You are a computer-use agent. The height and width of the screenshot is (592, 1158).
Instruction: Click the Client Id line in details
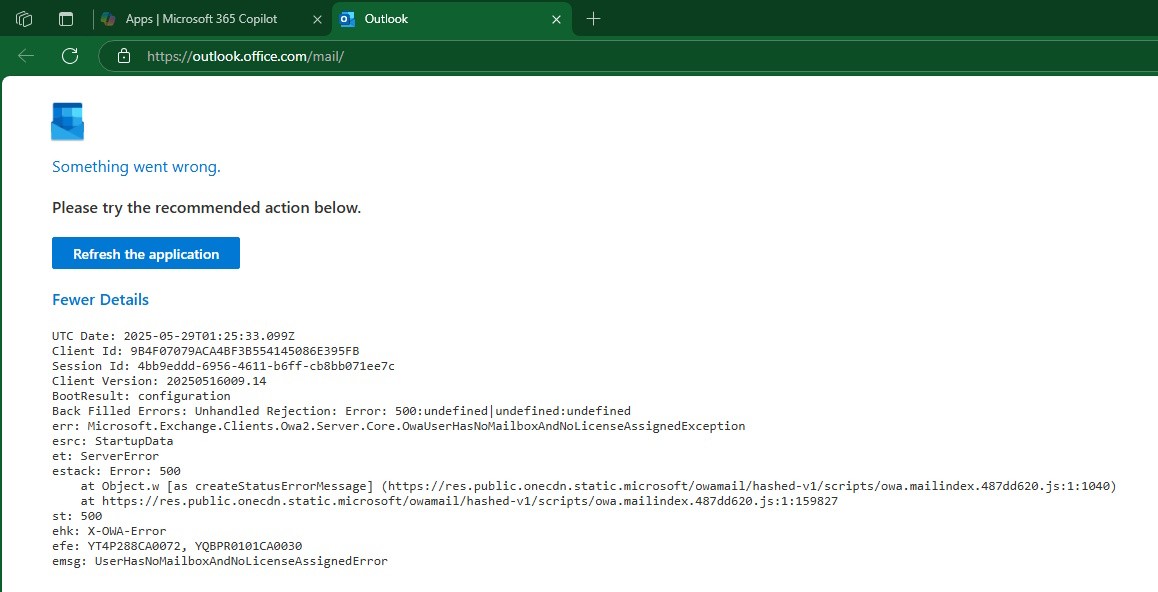click(x=205, y=351)
